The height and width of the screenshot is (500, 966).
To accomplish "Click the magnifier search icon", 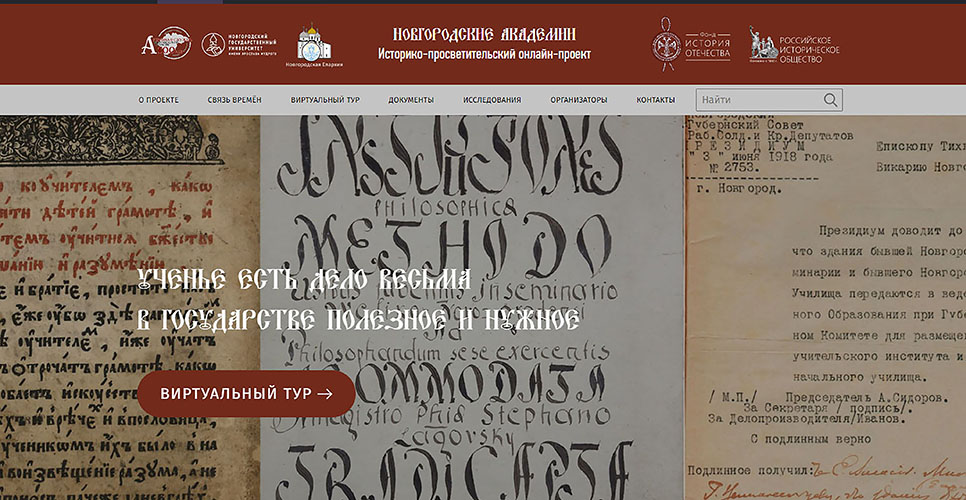I will pyautogui.click(x=830, y=100).
